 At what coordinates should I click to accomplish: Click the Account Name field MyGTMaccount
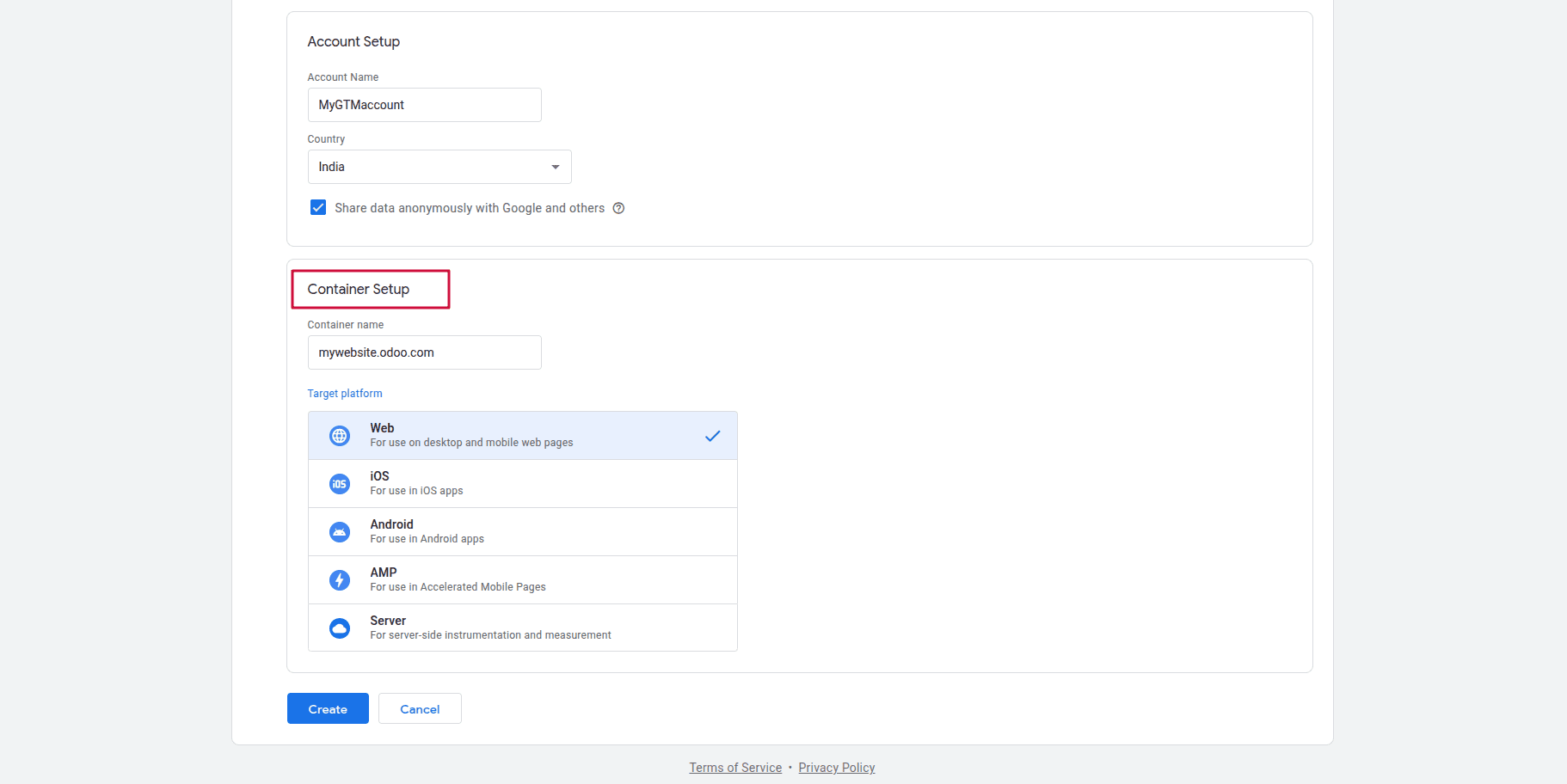click(425, 105)
